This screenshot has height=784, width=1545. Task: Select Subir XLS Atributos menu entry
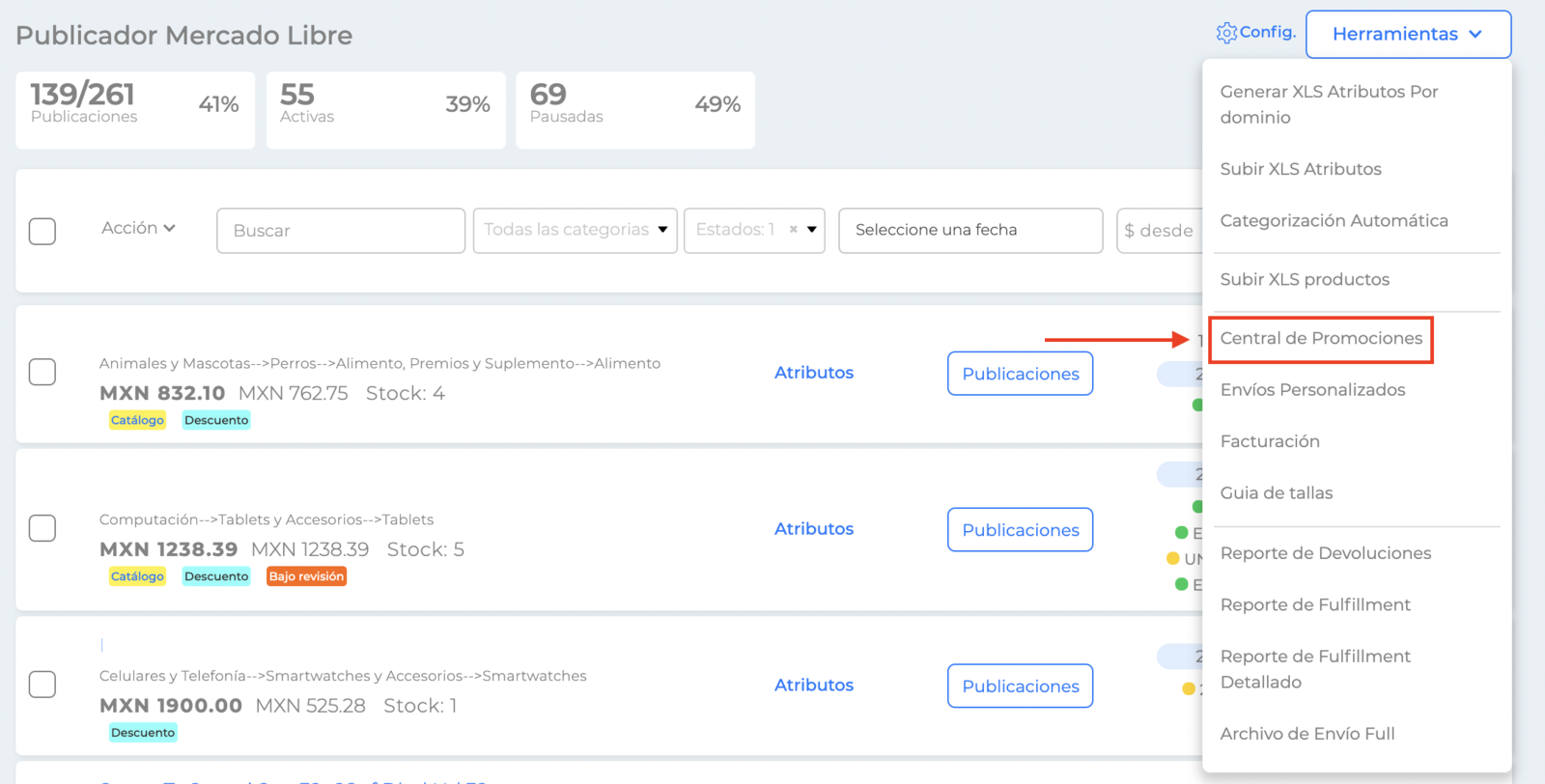coord(1301,169)
